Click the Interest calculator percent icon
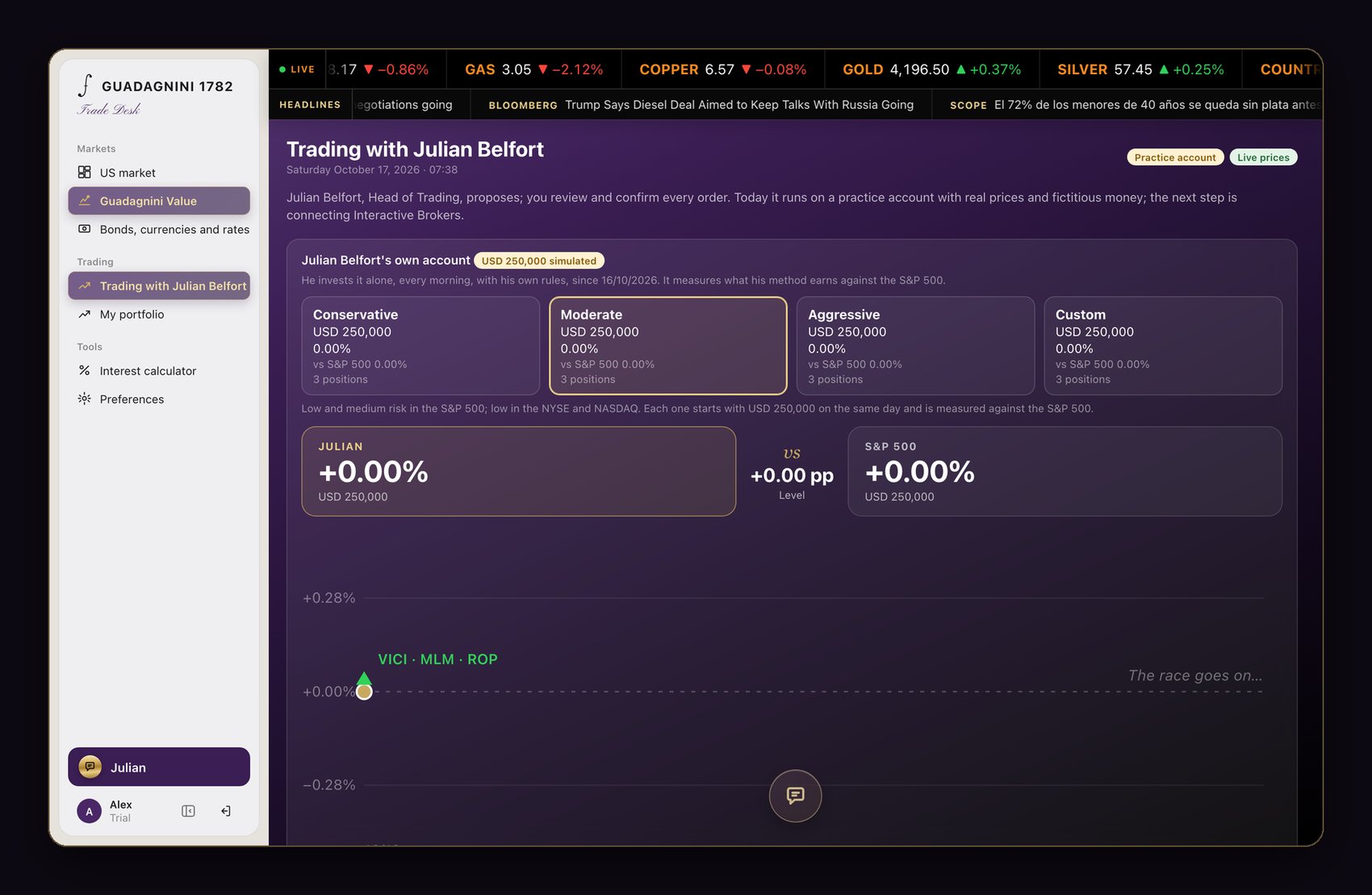 pos(84,370)
